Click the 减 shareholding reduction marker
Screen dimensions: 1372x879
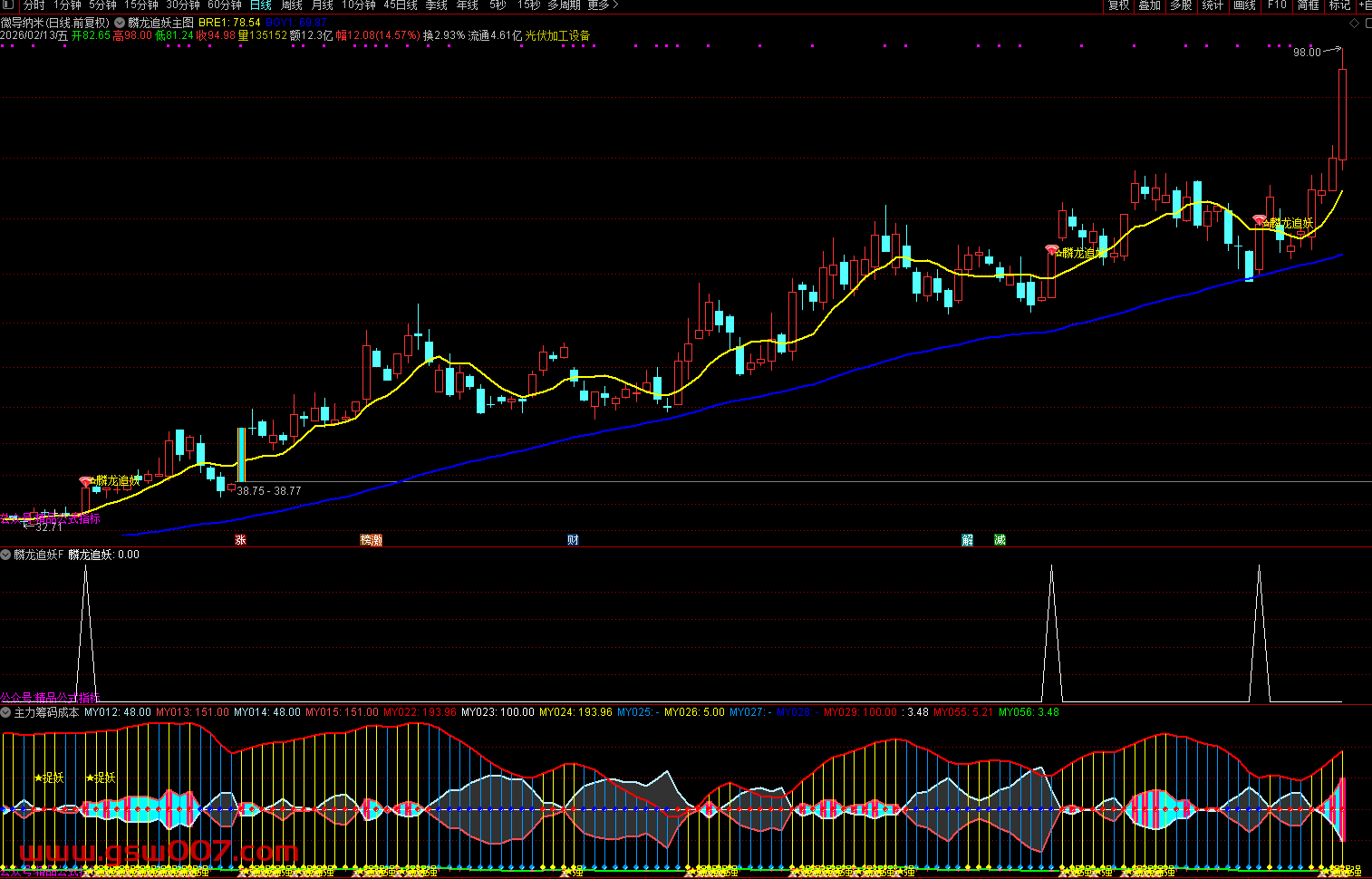pos(1000,540)
